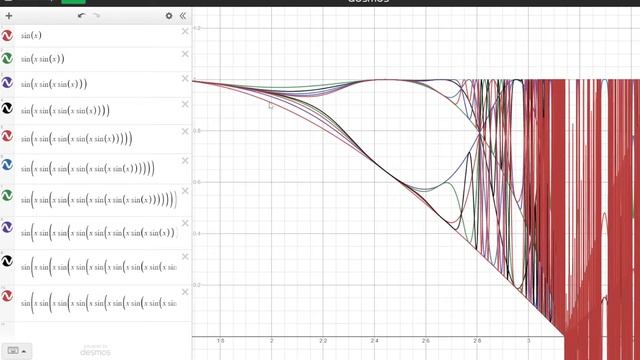This screenshot has width=640, height=360.
Task: Edit the eighth expression formula
Action: 98,233
